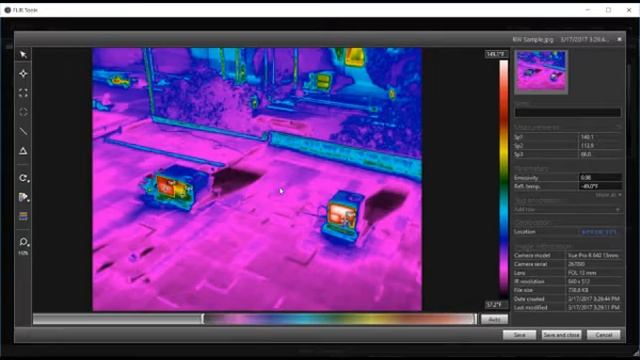Click the Last modified row
Screen dimensions: 640x360
point(568,307)
